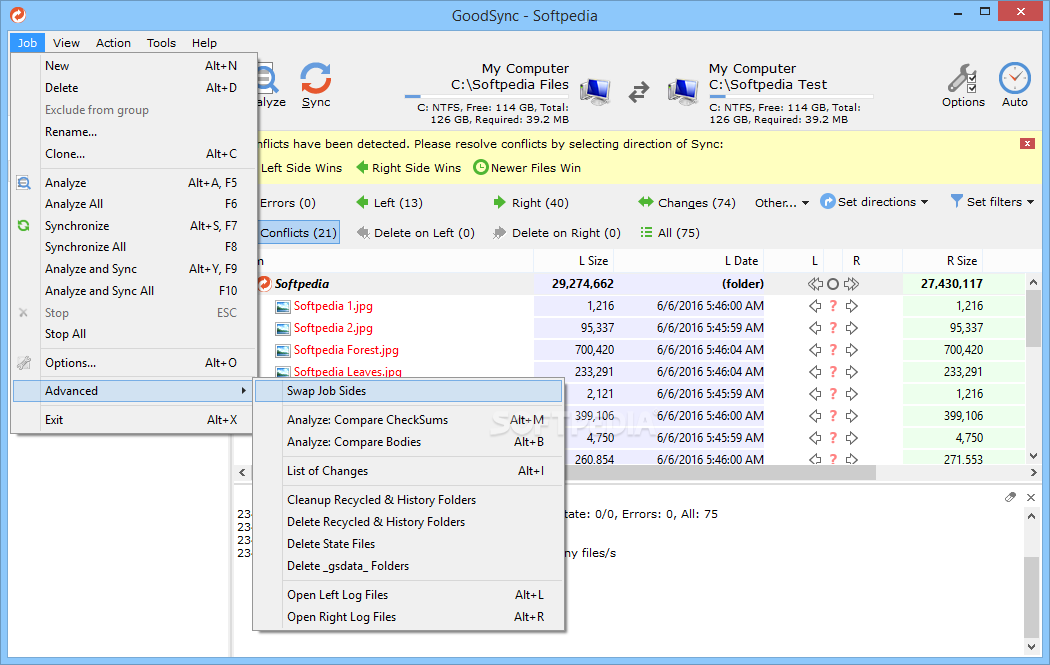Set Softpedia folder direction to right
Viewport: 1050px width, 665px height.
[851, 284]
